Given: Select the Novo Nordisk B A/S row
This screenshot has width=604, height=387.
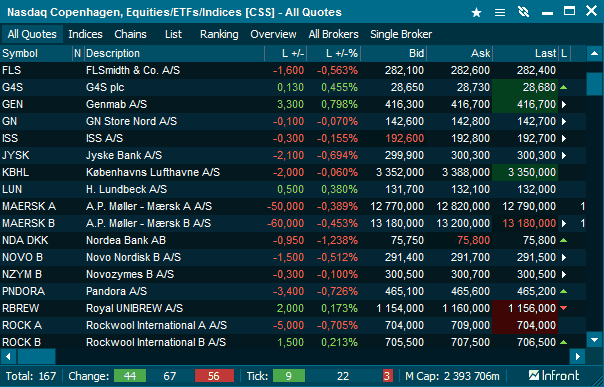Looking at the screenshot, I should (x=293, y=257).
